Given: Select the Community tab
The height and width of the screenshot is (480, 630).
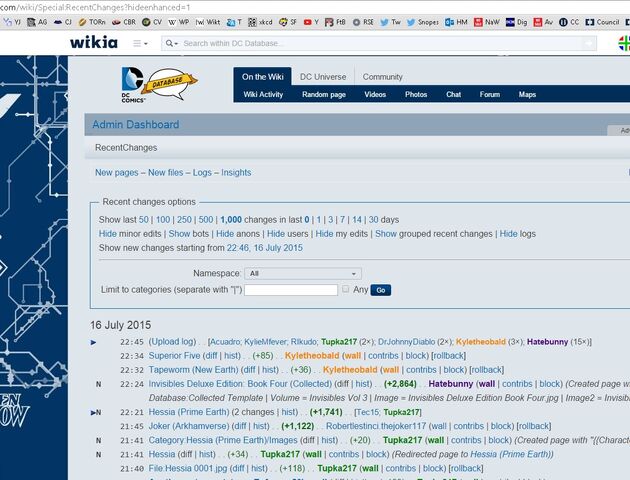Looking at the screenshot, I should click(x=382, y=77).
